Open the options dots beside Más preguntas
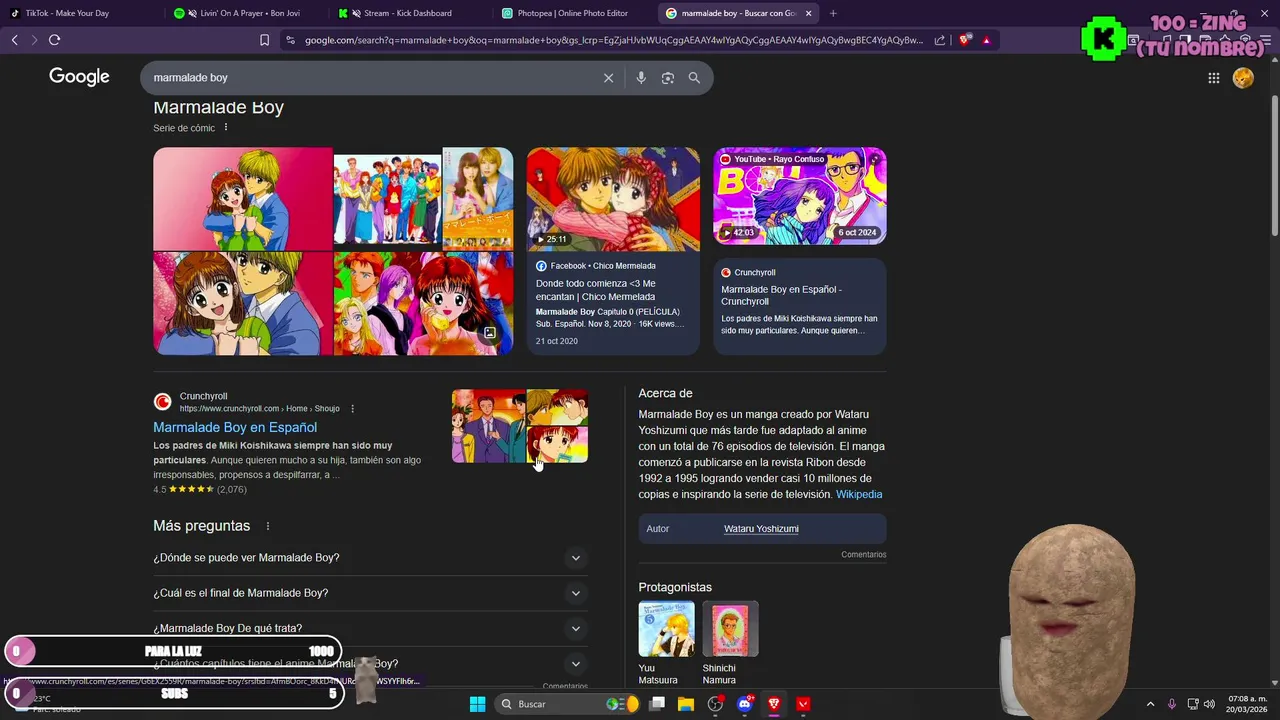The width and height of the screenshot is (1280, 720). [267, 526]
